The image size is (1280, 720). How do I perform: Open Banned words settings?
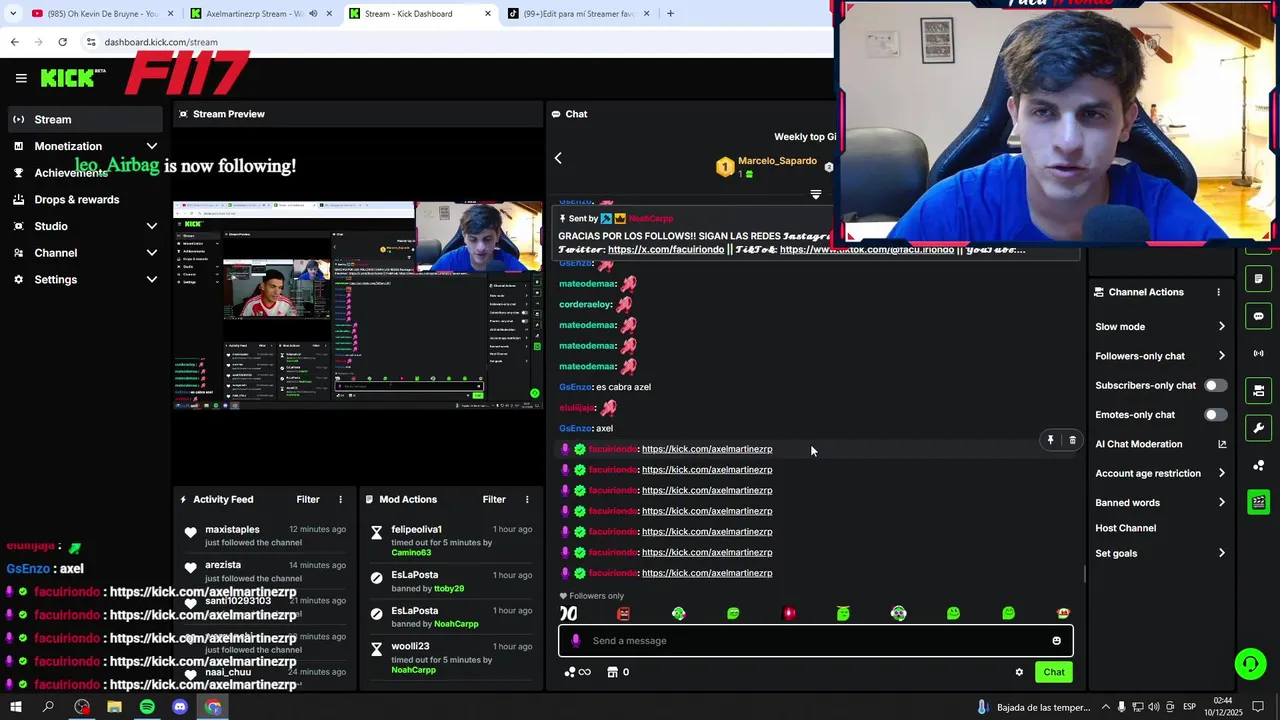(x=1160, y=502)
